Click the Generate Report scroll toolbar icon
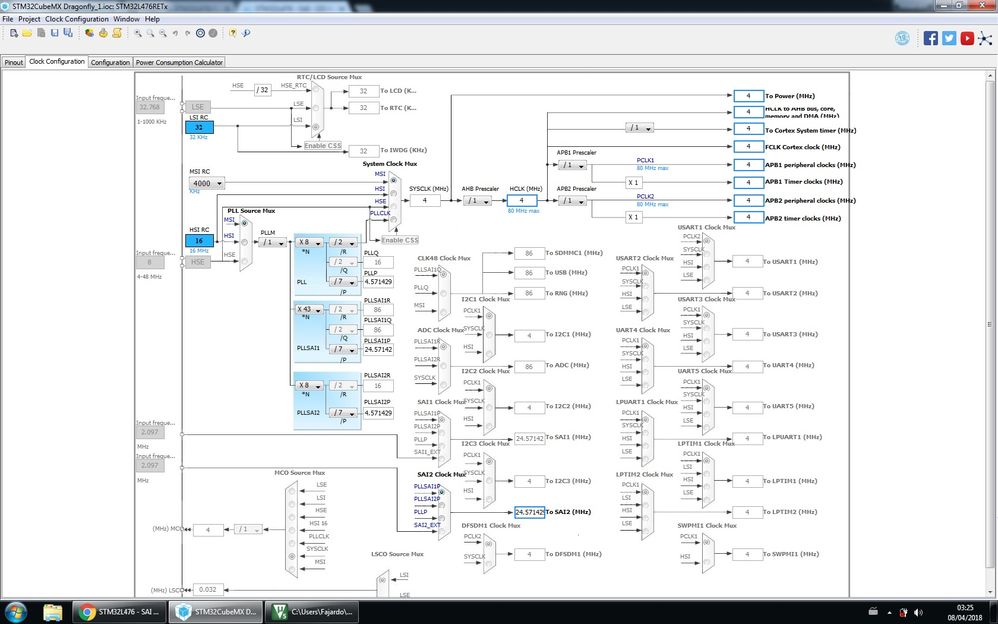Image resolution: width=998 pixels, height=624 pixels. [117, 33]
